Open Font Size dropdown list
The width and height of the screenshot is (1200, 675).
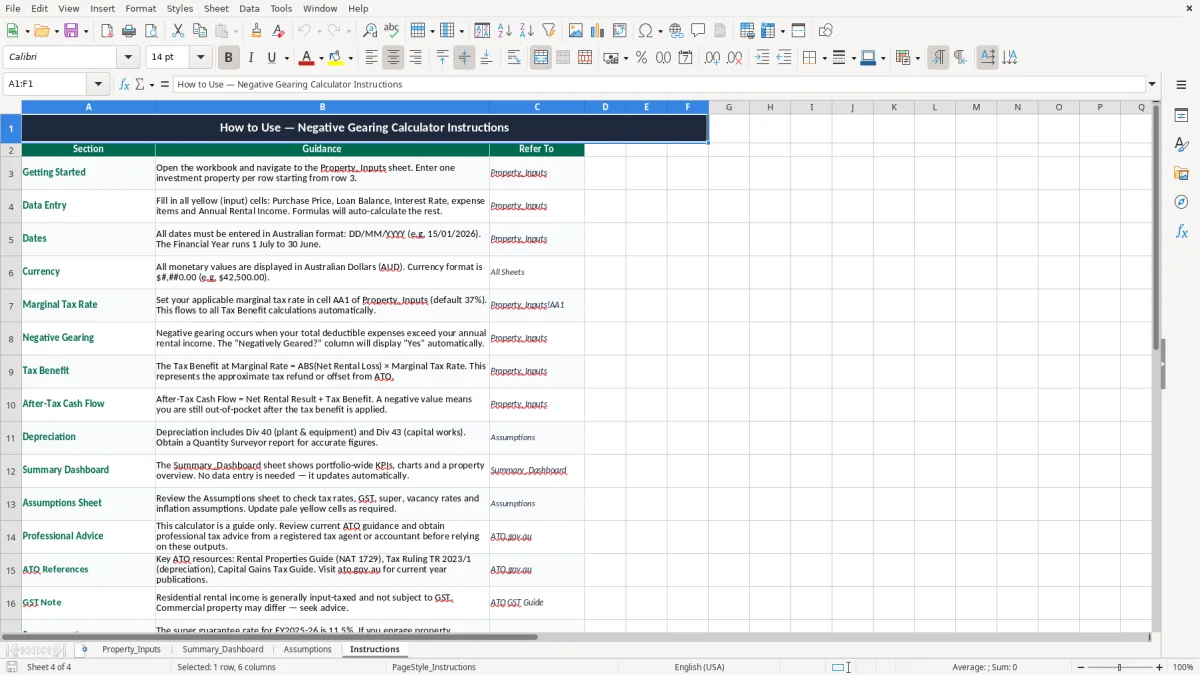point(201,58)
